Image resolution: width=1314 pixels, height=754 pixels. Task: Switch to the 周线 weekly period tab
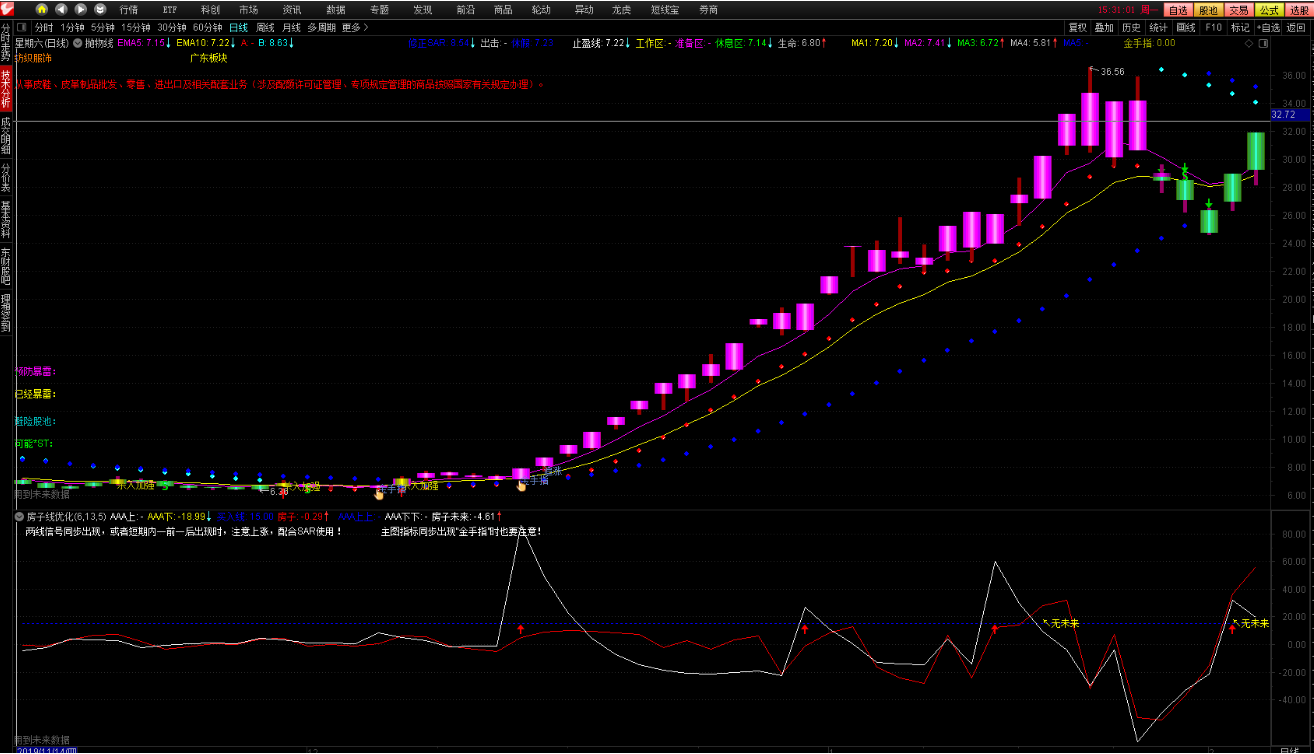(265, 28)
